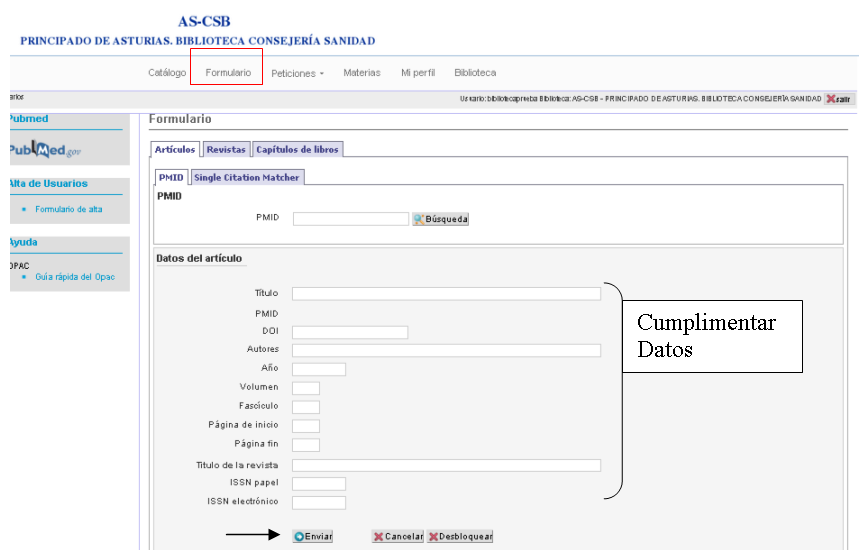Select the Single Citation Matcher tab
Screen dimensions: 862x550
pos(247,177)
